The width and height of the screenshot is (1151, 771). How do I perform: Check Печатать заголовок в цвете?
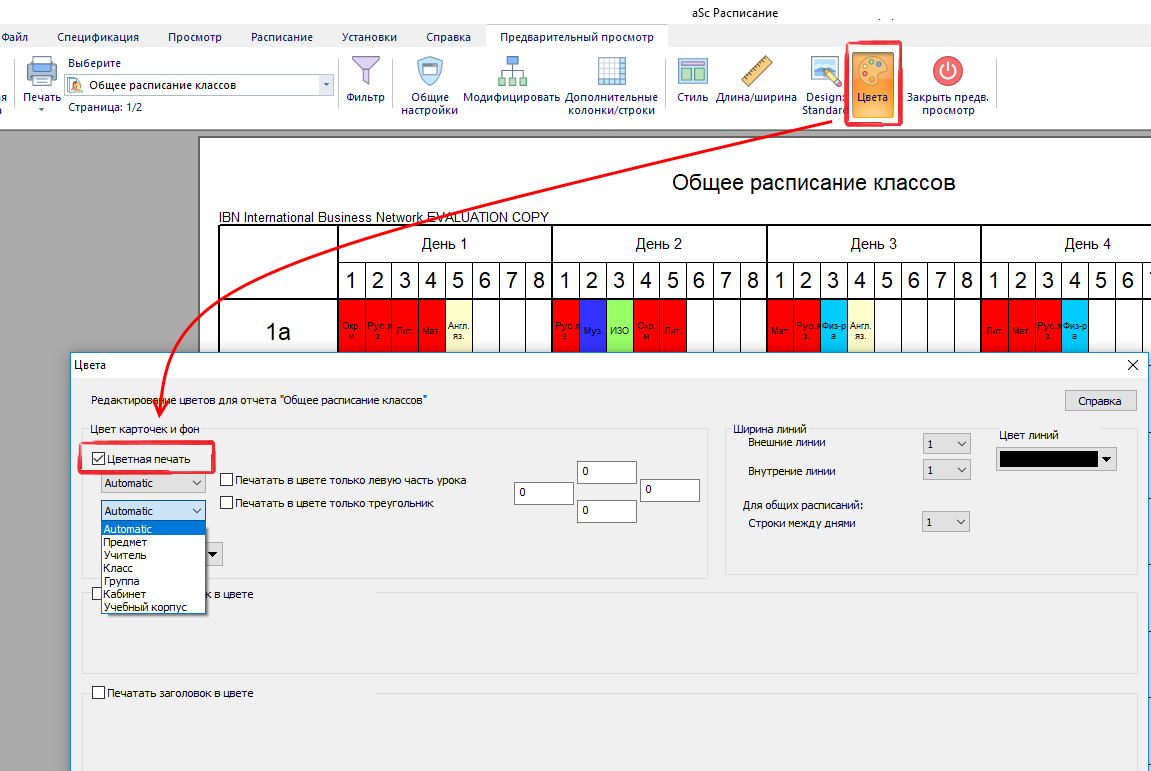(x=98, y=692)
